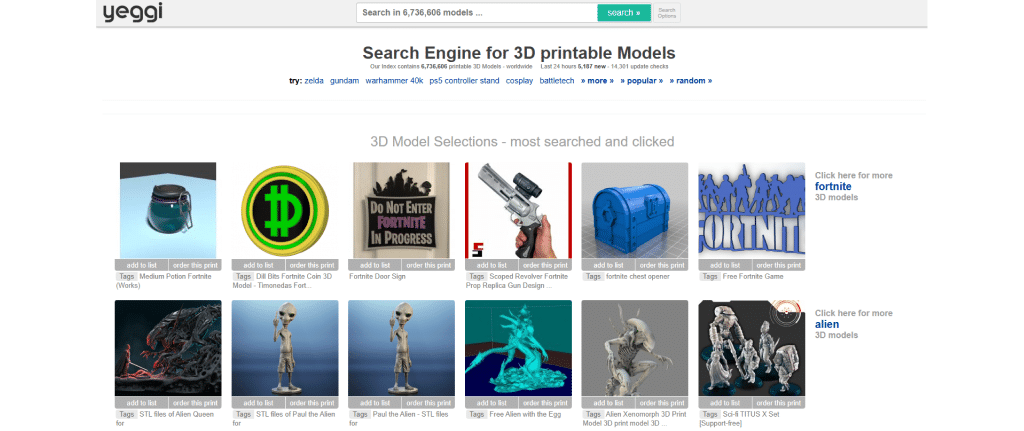Viewport: 1024px width, 431px height.
Task: Click Tags label of Sci-fi TITUS X Set
Action: (x=710, y=415)
